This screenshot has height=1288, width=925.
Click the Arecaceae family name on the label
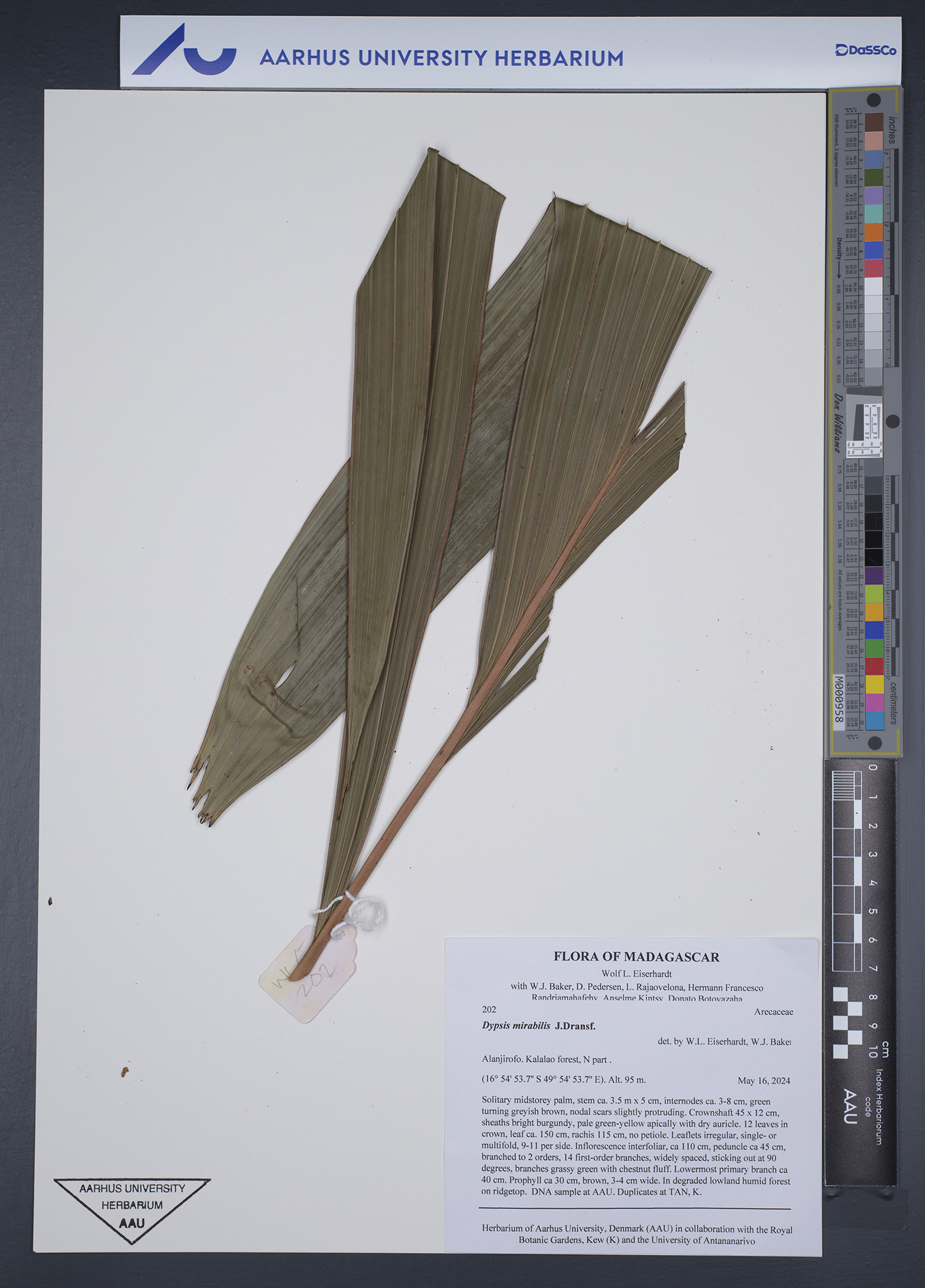[772, 1011]
